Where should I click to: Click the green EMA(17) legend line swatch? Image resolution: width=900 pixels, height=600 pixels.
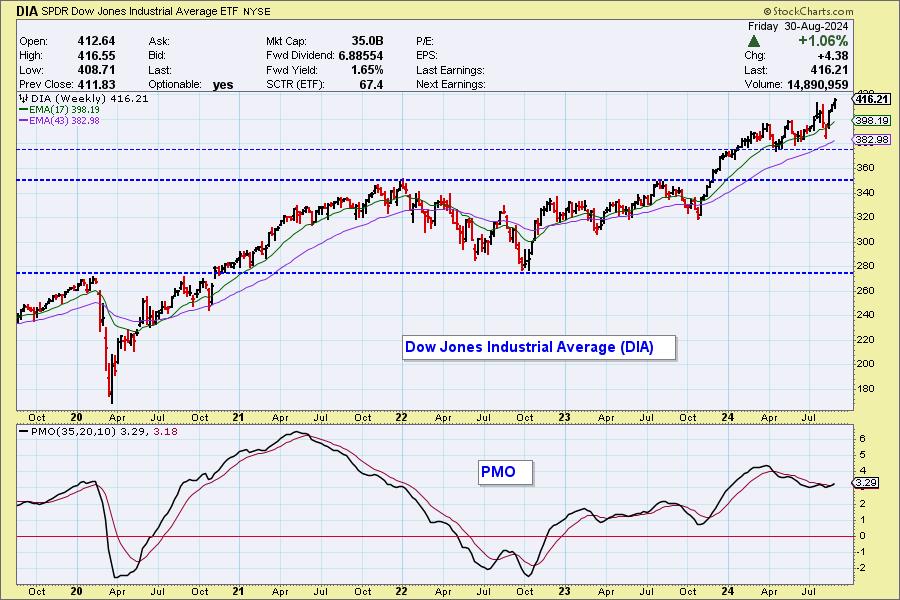(23, 109)
